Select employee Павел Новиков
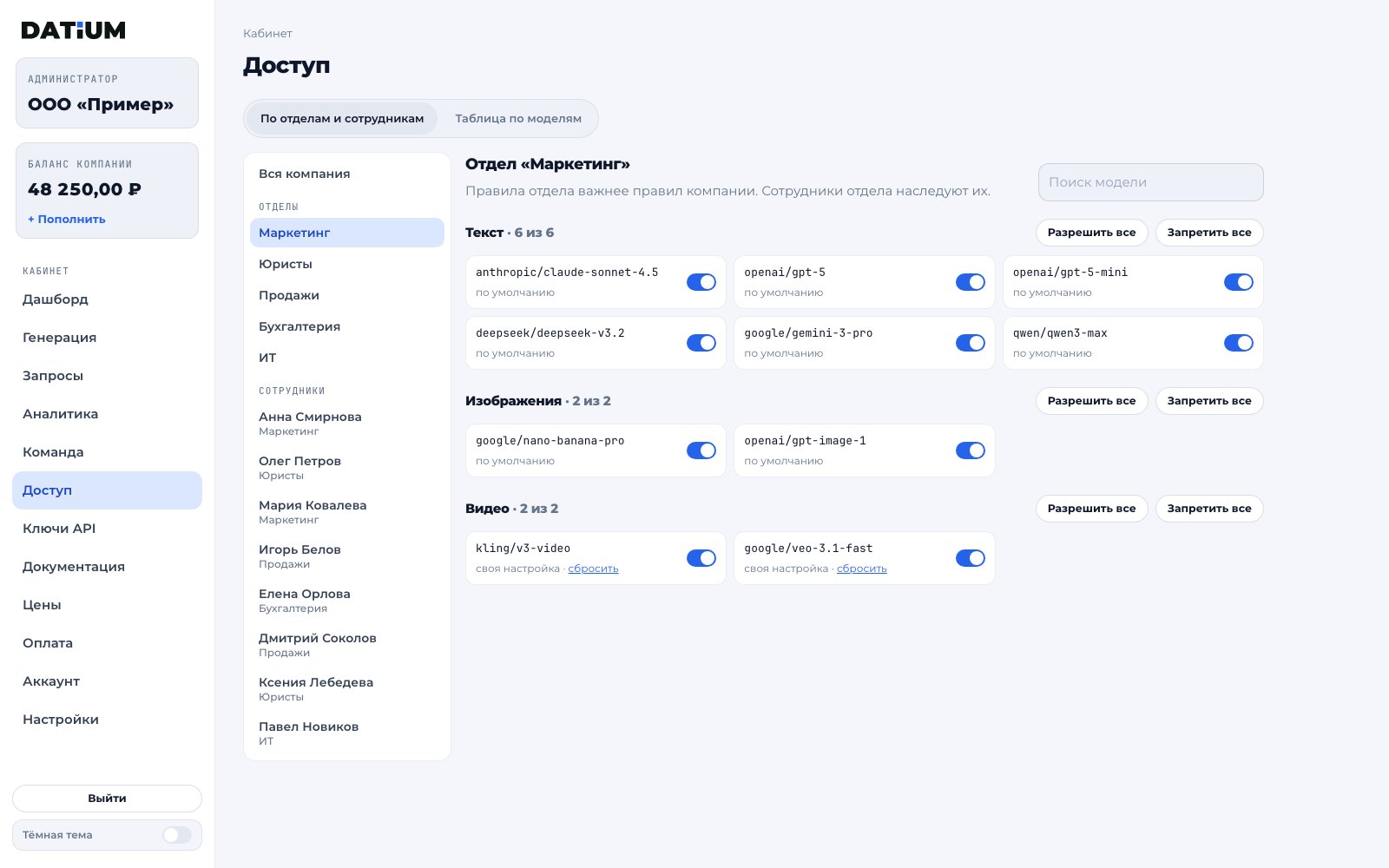Screen dimensions: 1389x868 click(347, 733)
